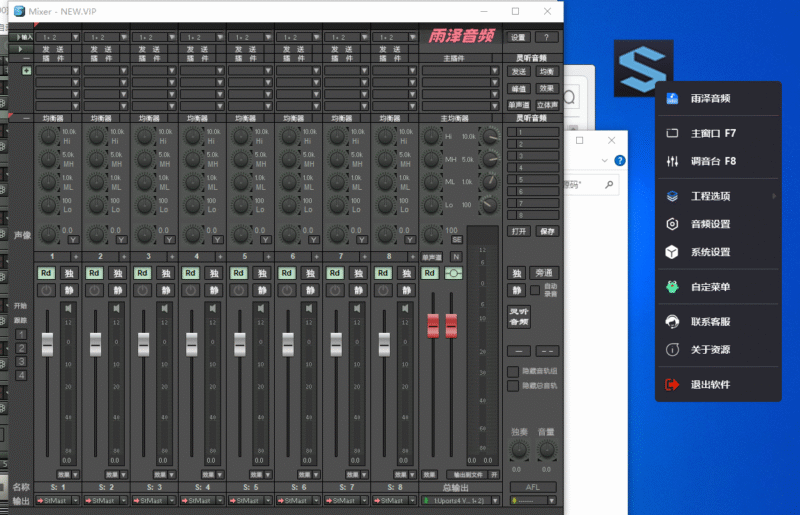Screen dimensions: 800x515
Task: Click the 系统设置 cube icon
Action: click(x=672, y=252)
